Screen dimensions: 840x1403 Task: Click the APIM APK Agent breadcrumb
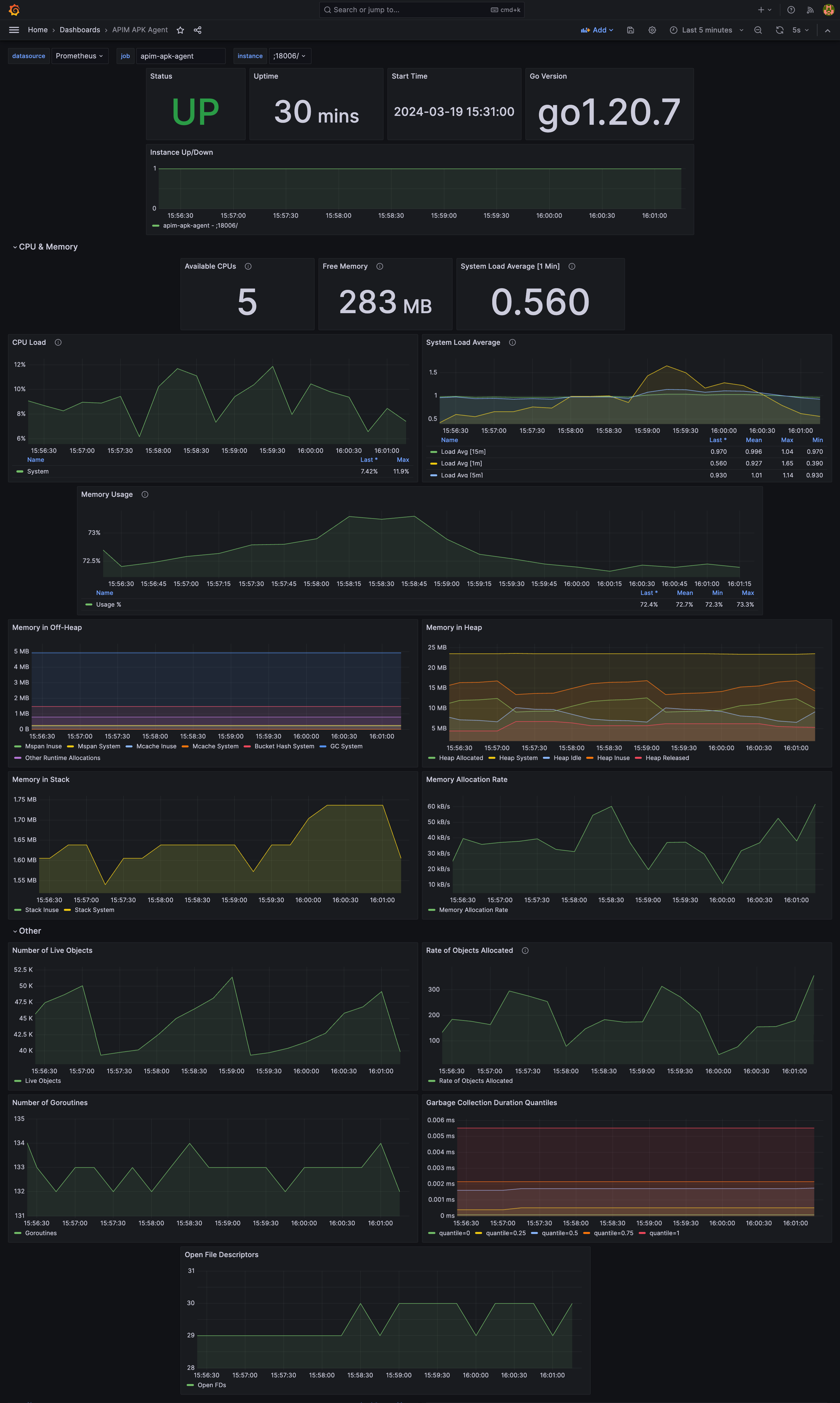[140, 30]
